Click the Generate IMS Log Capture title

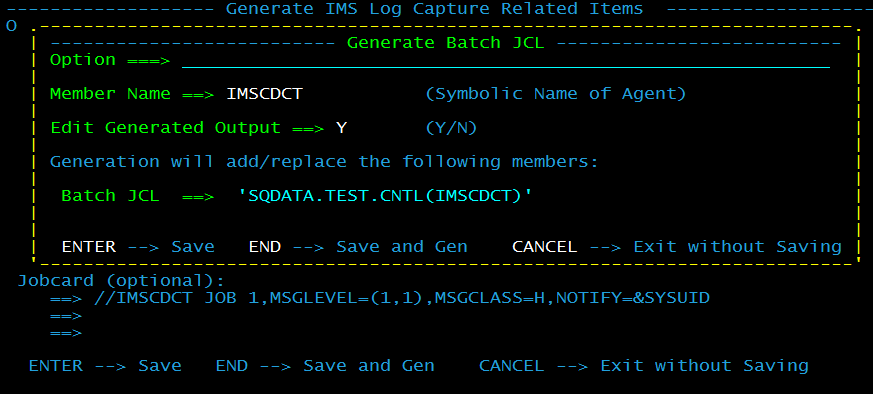tap(434, 9)
